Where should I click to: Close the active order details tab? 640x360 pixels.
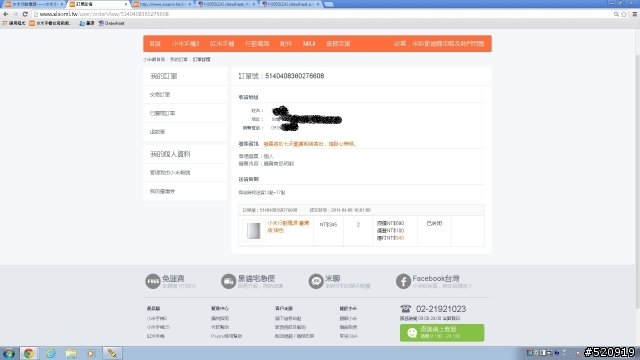pos(126,4)
